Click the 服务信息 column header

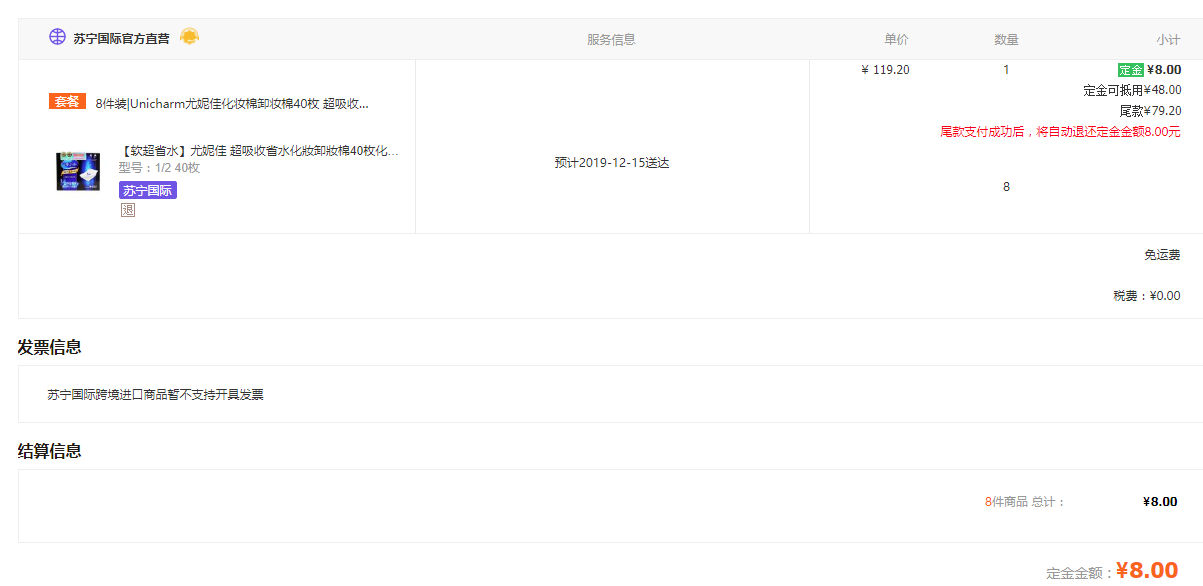611,40
